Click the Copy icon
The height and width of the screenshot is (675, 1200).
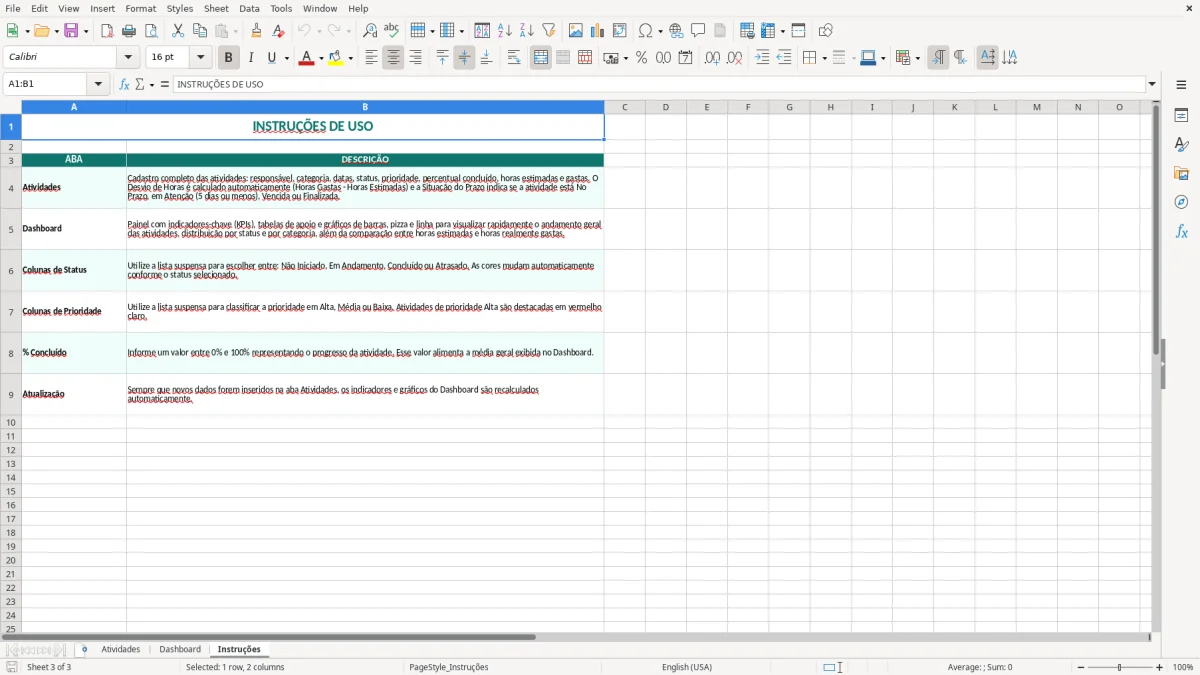(200, 31)
